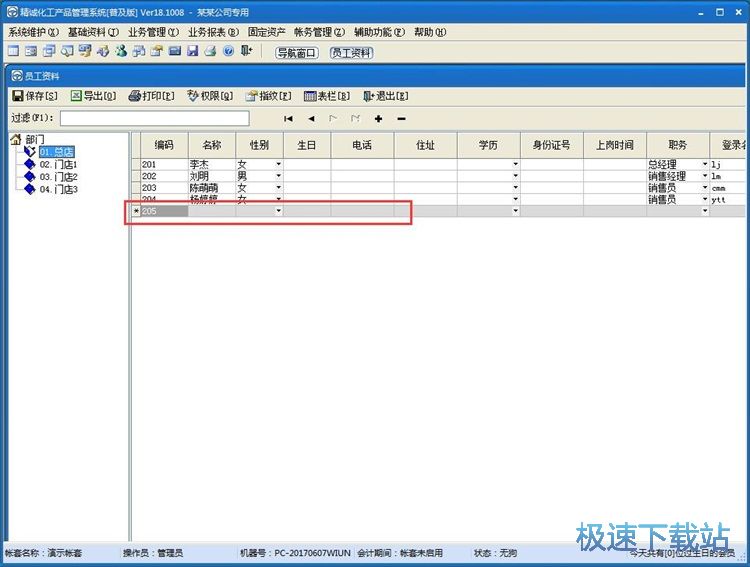Screen dimensions: 750x567
Task: Open gender dropdown for employee 203
Action: 278,188
